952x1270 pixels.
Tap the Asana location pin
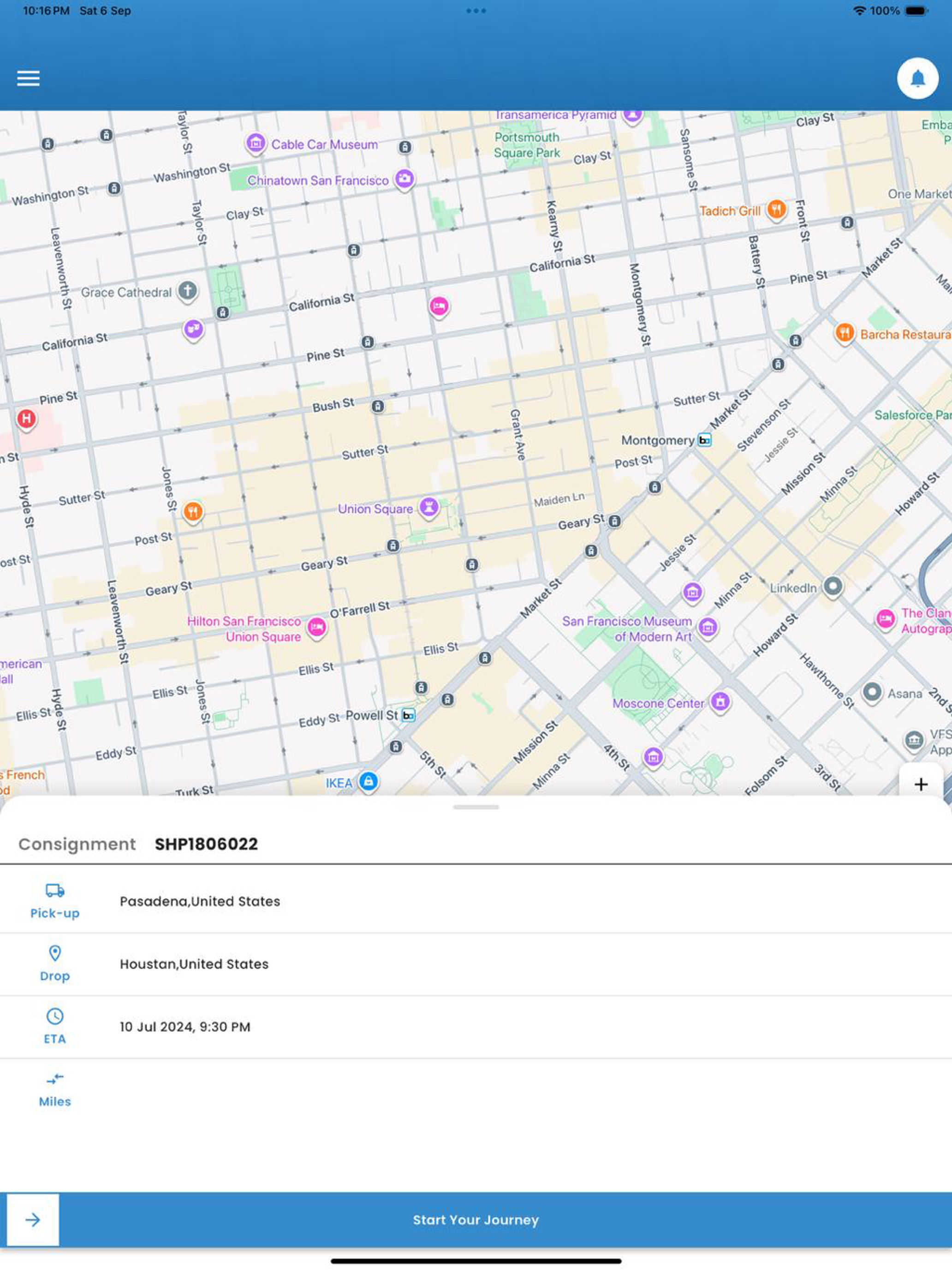click(x=872, y=692)
